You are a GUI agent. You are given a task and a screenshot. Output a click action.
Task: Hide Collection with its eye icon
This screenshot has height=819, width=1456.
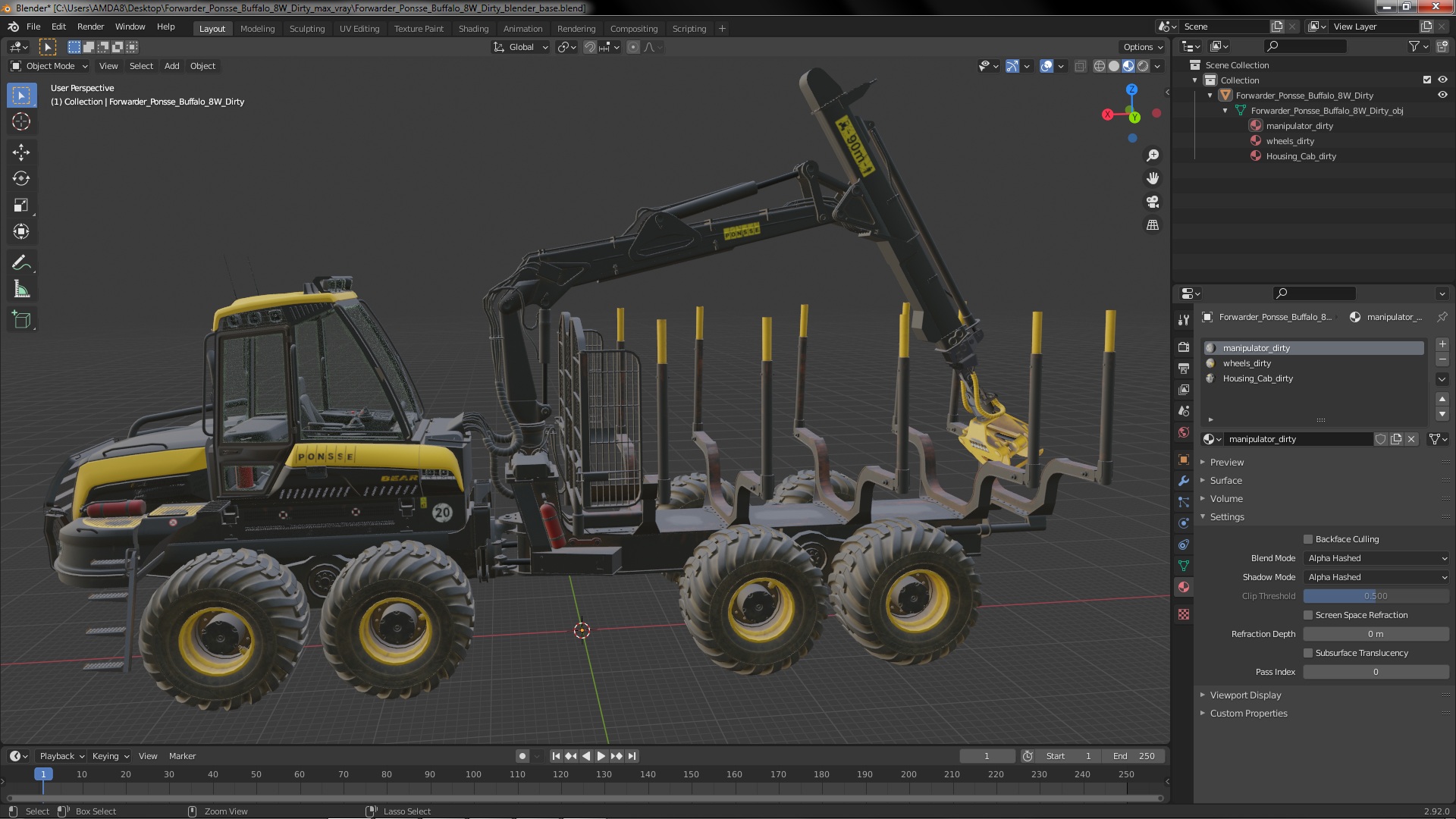[1442, 80]
